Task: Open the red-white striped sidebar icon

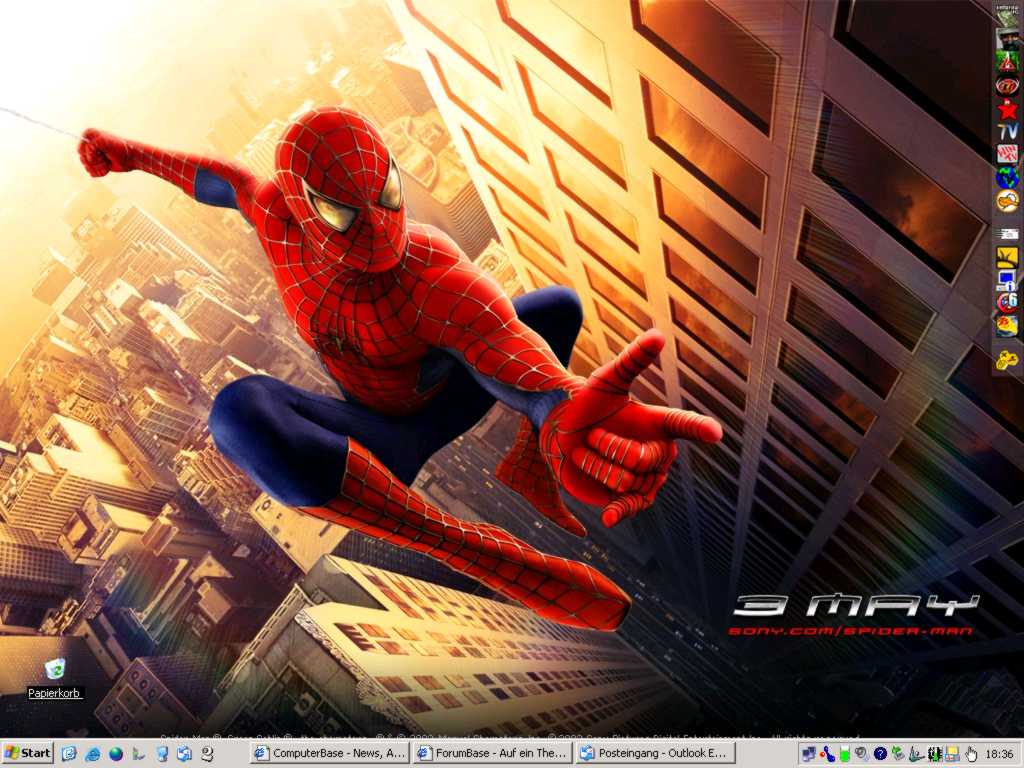Action: tap(1007, 154)
